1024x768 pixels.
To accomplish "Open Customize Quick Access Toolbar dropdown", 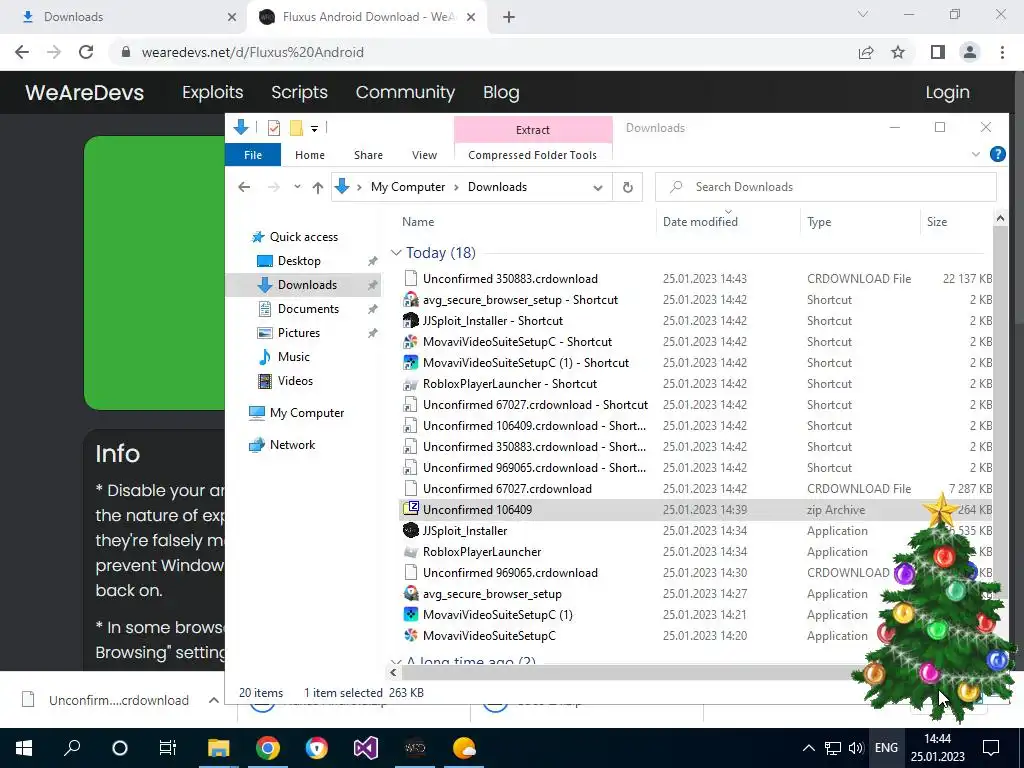I will coord(314,129).
